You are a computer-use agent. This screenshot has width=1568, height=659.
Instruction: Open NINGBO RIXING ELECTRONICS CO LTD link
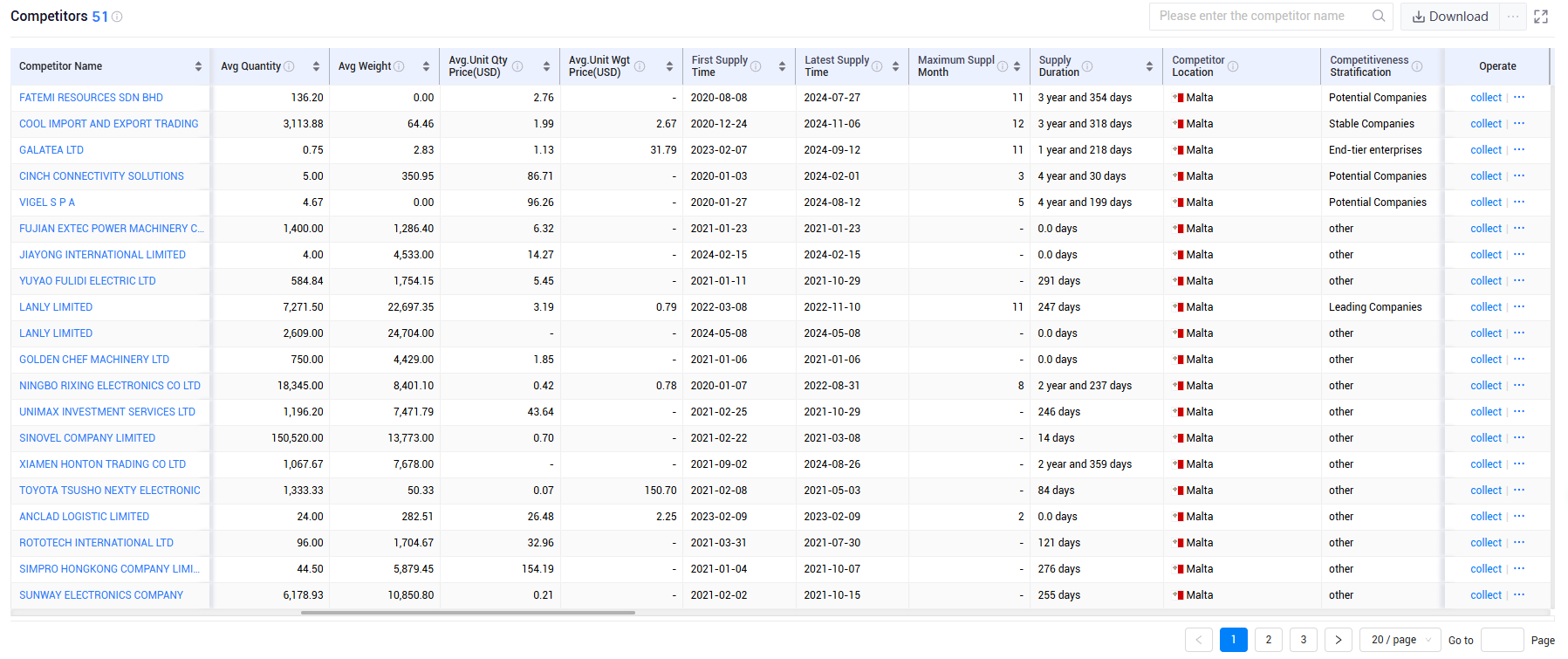click(110, 386)
